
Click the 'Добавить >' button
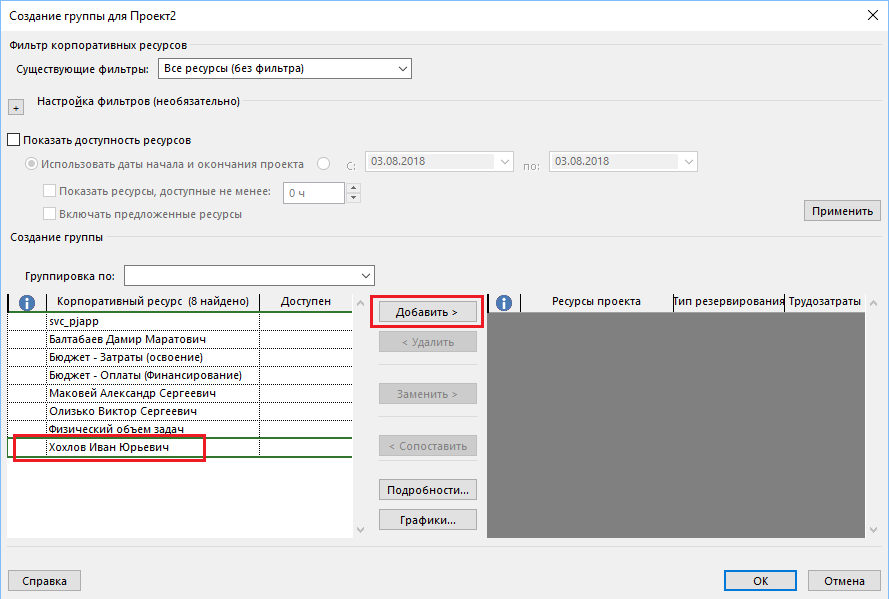[x=427, y=312]
